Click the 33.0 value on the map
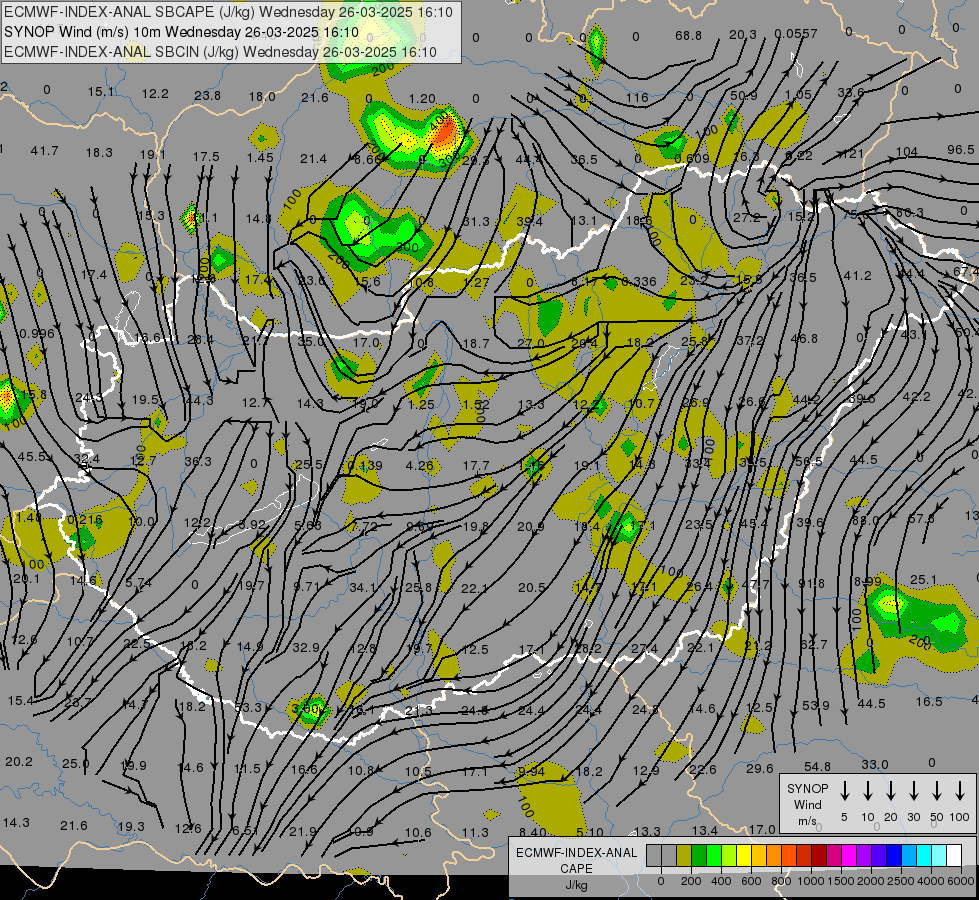The image size is (979, 900). pos(875,764)
